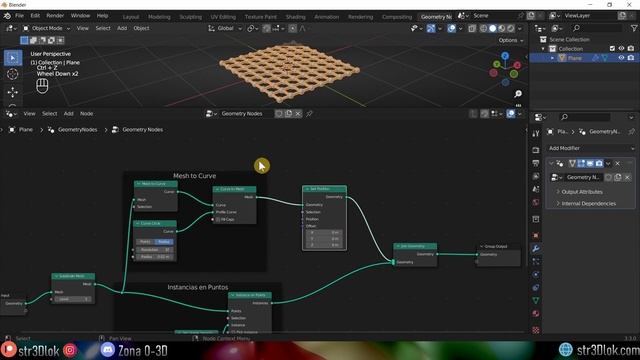Click the Geometry Nodes name field in node header
This screenshot has height=360, width=640.
(x=247, y=113)
